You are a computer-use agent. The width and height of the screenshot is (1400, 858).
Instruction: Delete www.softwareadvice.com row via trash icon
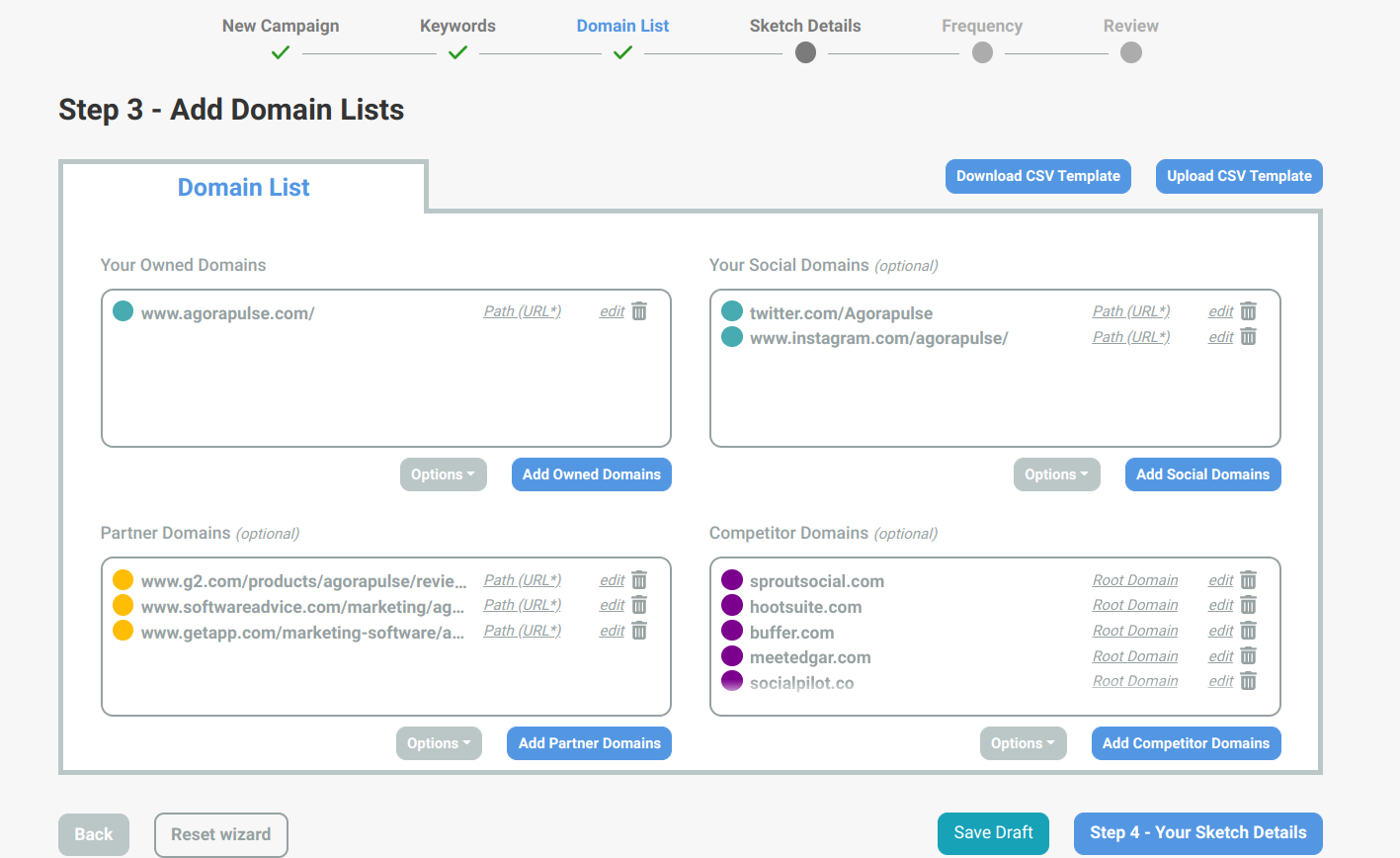point(639,605)
